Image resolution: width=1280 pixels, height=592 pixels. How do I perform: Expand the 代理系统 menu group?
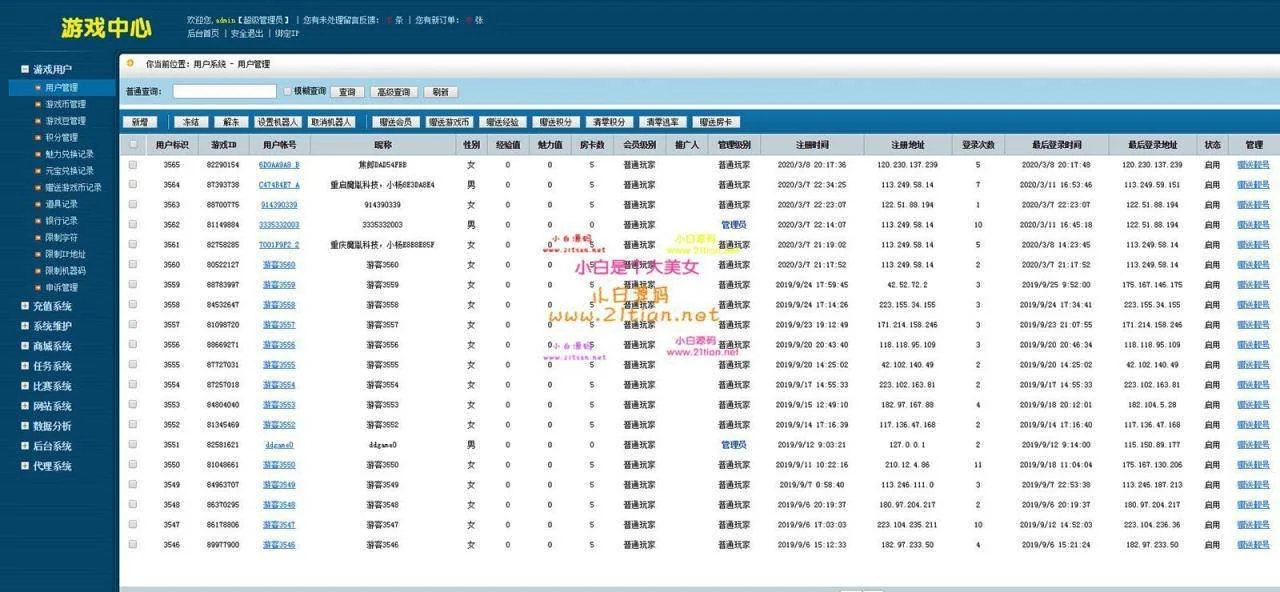coord(52,466)
